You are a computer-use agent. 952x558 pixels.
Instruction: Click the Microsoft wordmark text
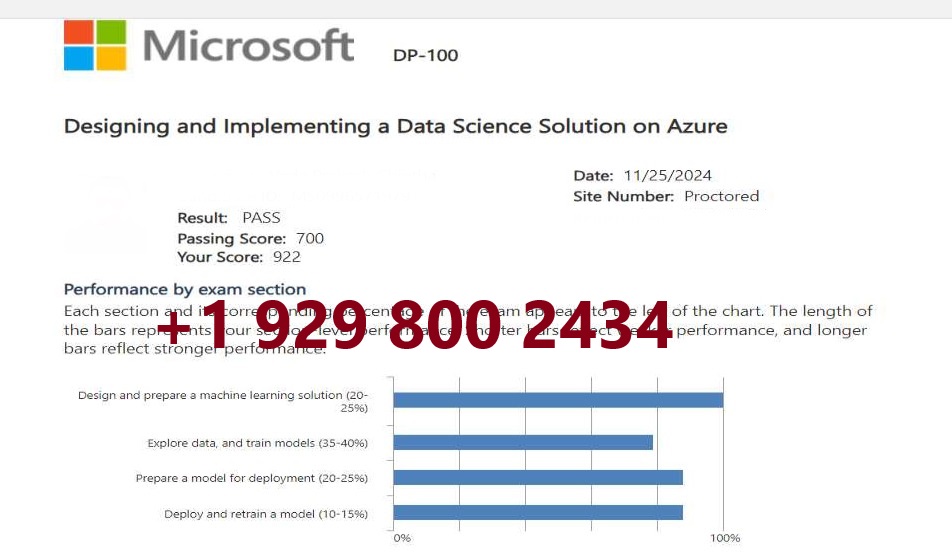coord(248,46)
